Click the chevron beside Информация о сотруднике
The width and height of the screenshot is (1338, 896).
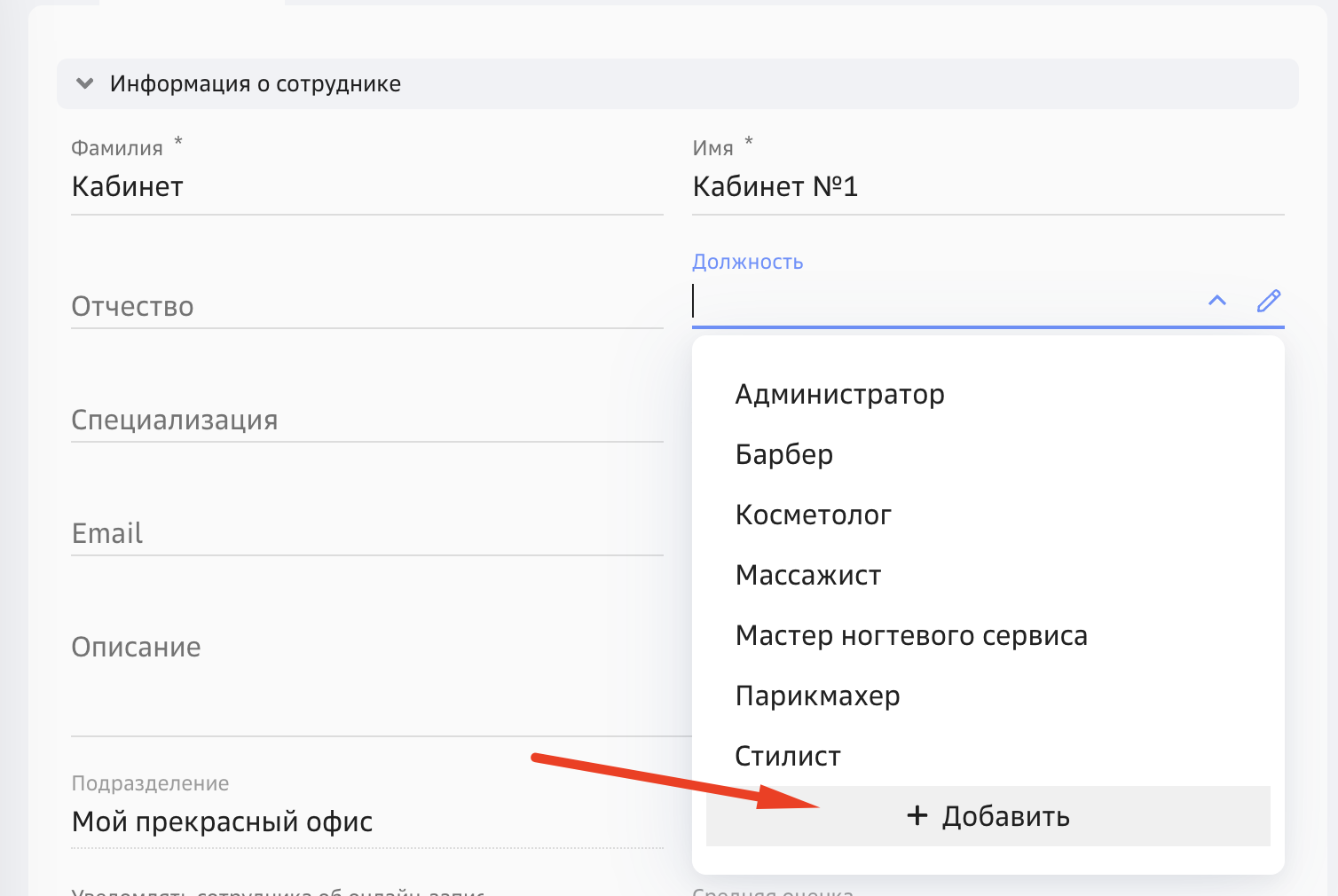pos(84,83)
